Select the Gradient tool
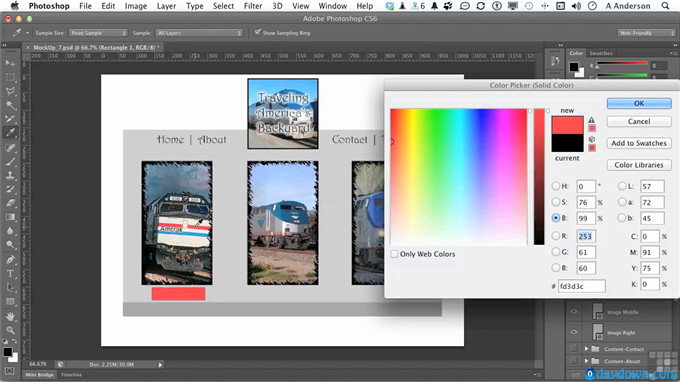Image resolution: width=680 pixels, height=382 pixels. 10,217
